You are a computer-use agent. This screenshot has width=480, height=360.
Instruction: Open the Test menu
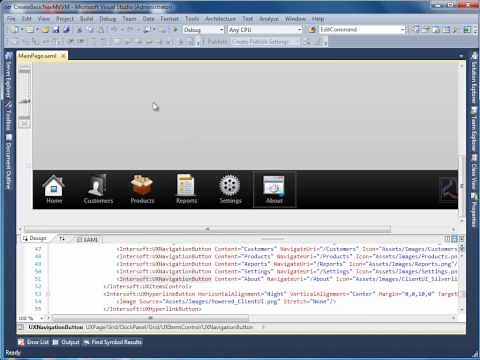(248, 19)
